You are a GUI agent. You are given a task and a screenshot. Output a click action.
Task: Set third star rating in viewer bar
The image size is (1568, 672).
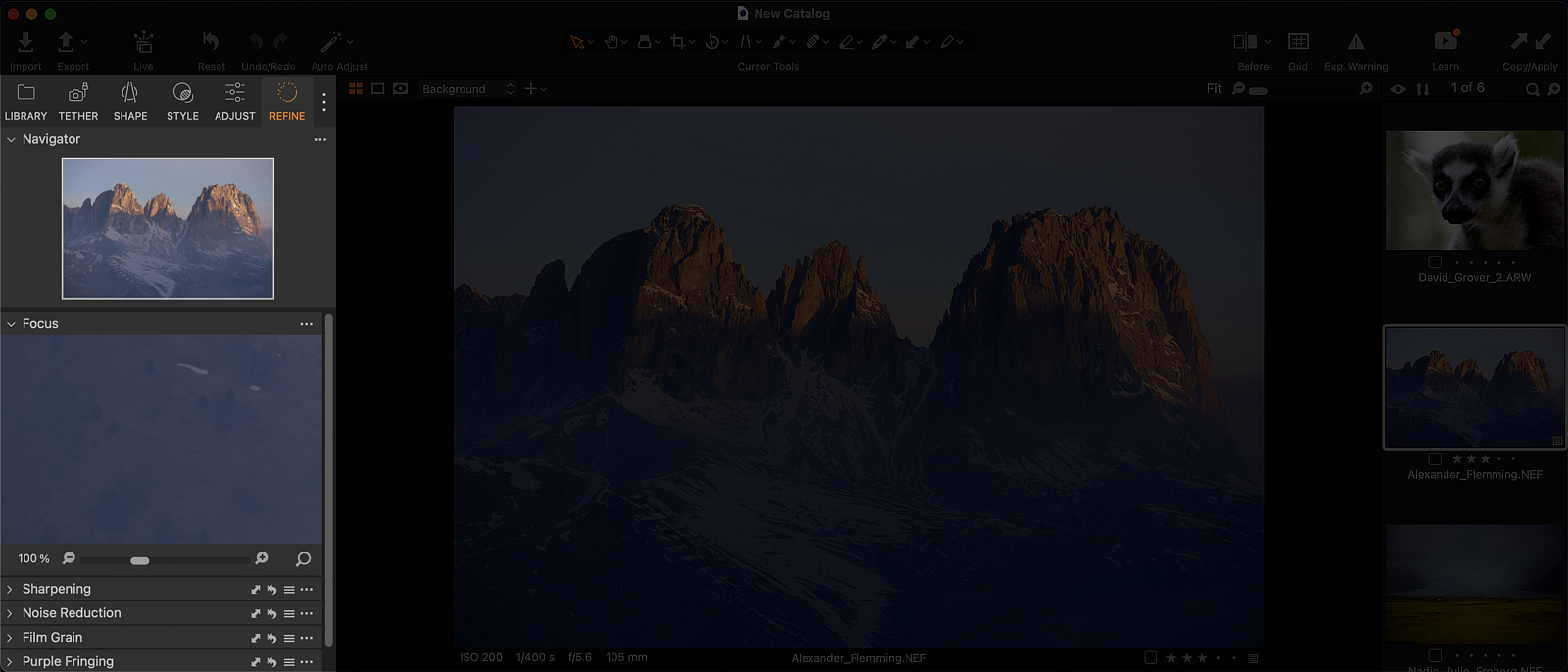1202,658
